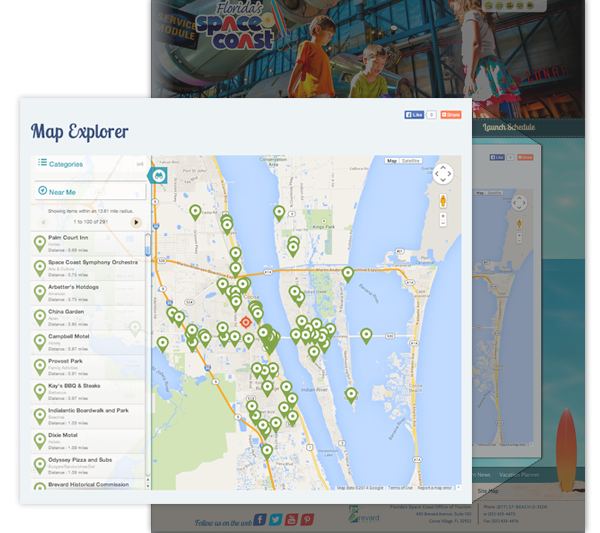The width and height of the screenshot is (600, 533).
Task: Select Satellite view on background page map
Action: click(494, 192)
